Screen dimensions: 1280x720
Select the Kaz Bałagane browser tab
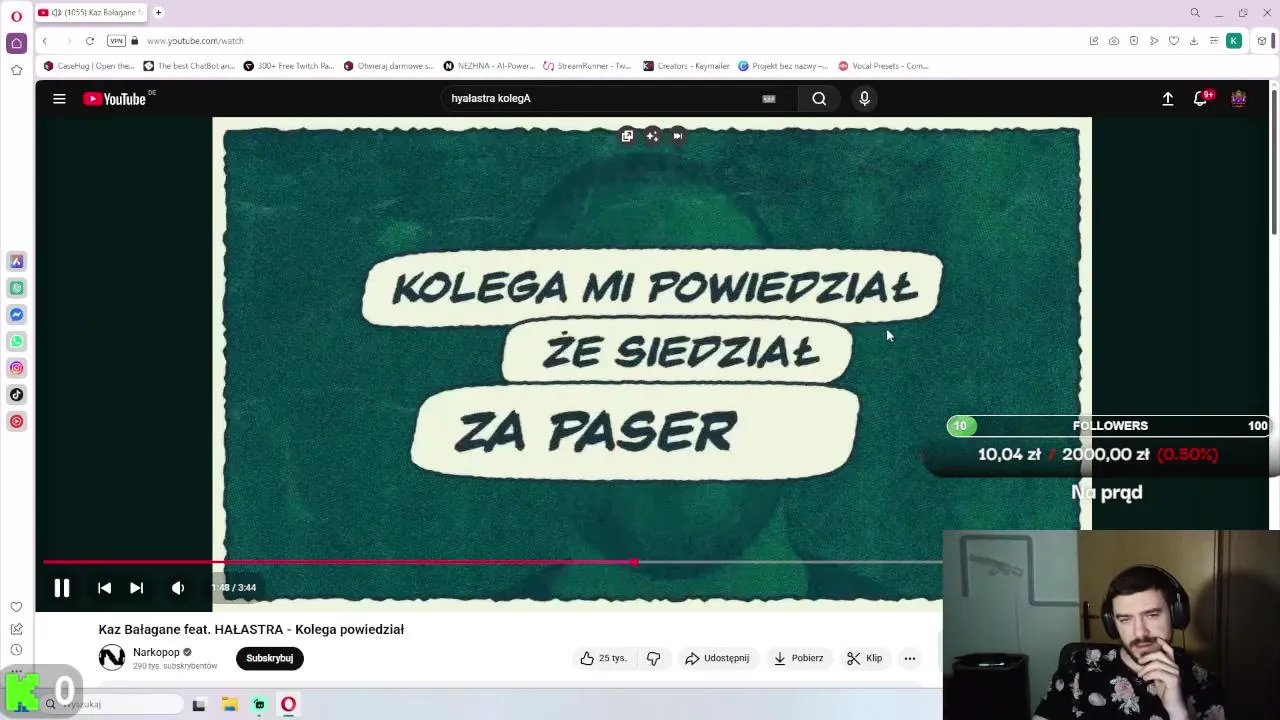tap(92, 13)
